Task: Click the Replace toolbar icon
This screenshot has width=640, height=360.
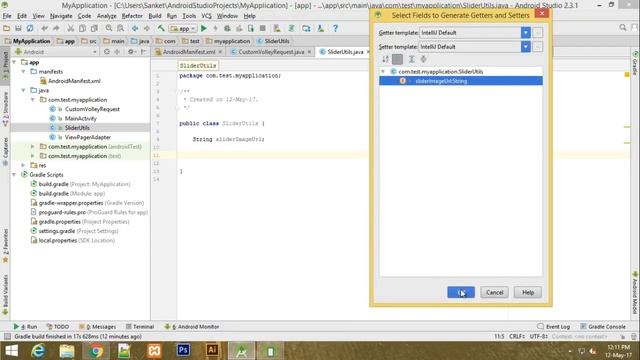Action: [120, 28]
